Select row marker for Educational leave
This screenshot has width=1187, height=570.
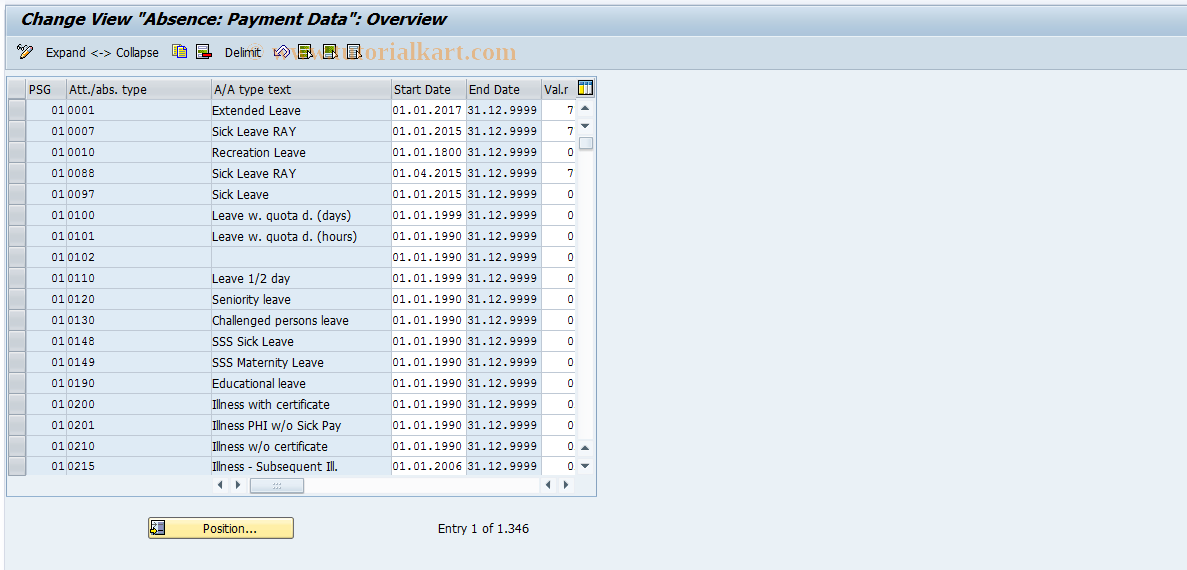pos(17,383)
